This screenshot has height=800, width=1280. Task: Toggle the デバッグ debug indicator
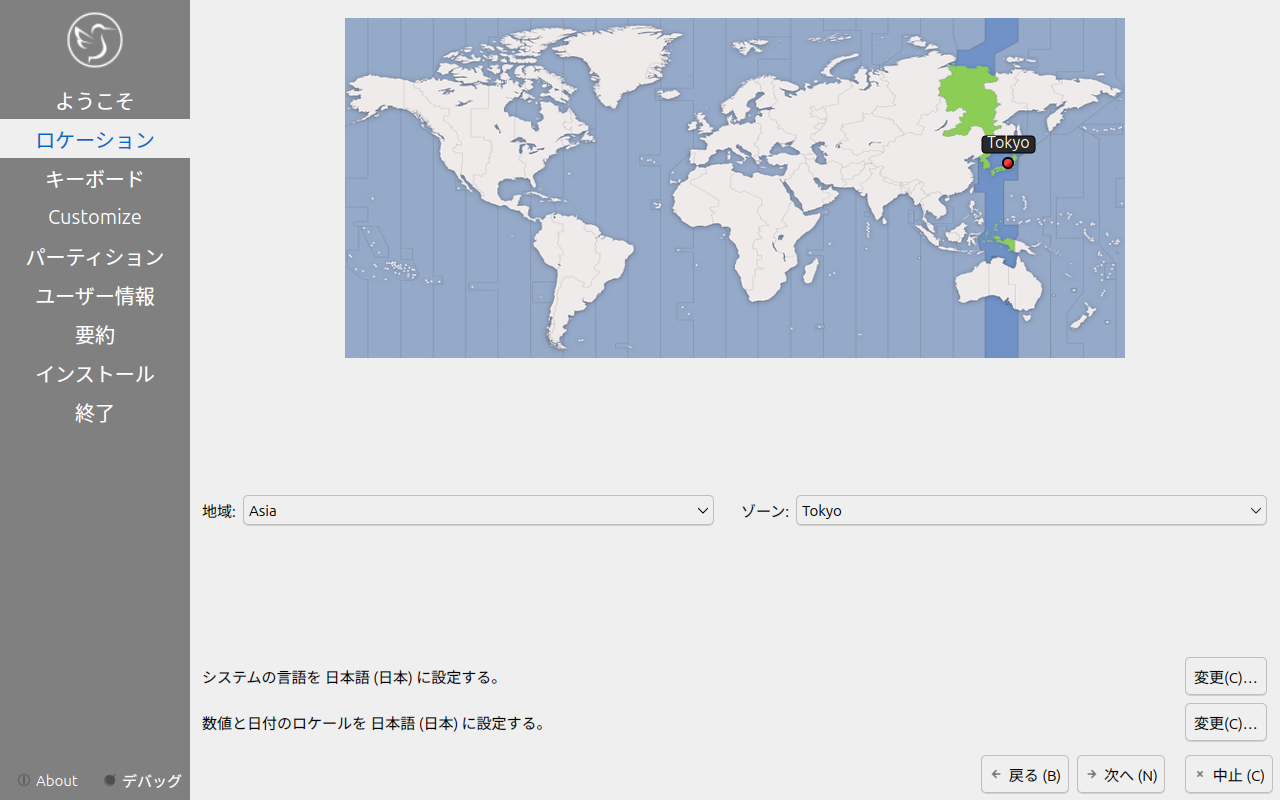coord(110,780)
